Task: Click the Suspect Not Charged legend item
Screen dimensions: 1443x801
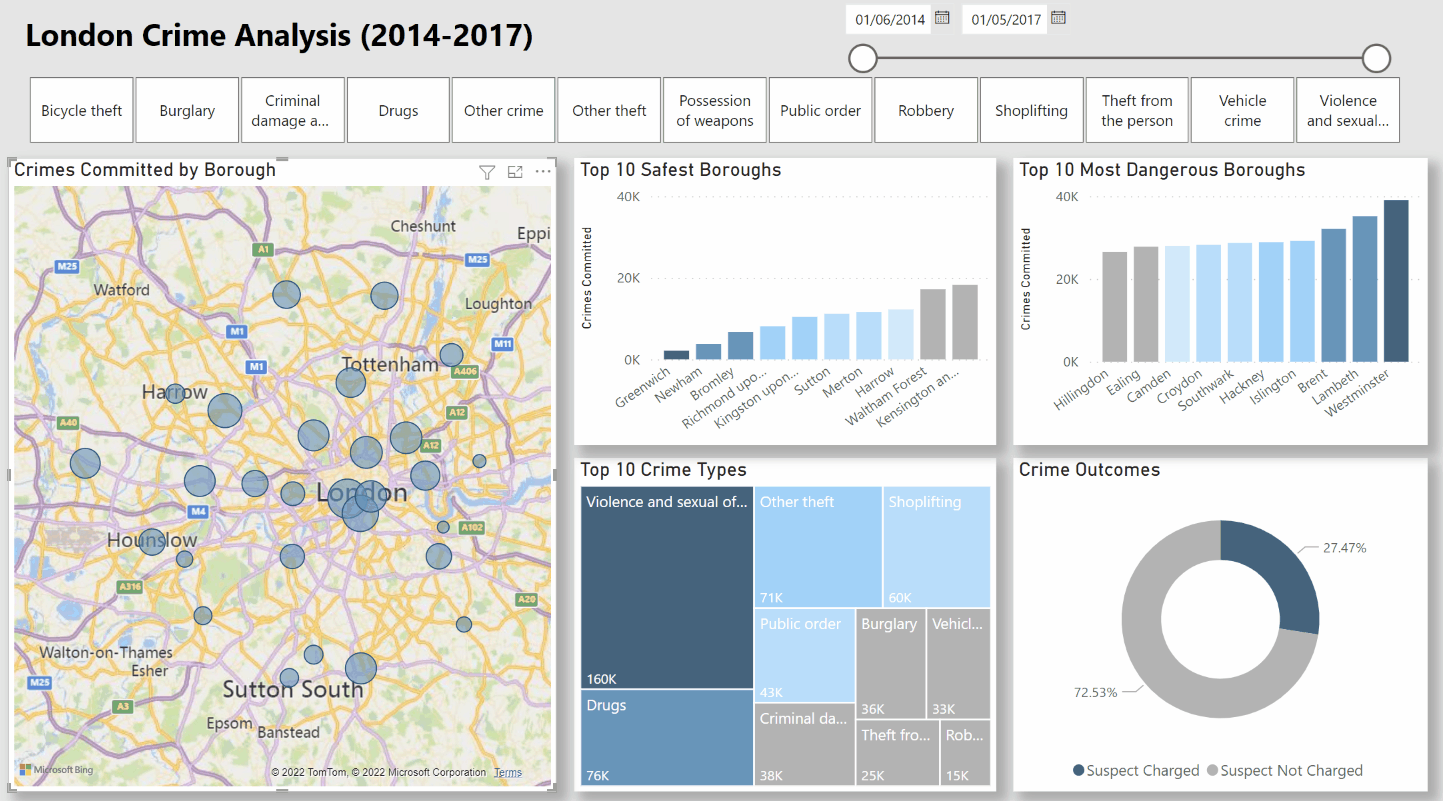Action: [x=1285, y=770]
